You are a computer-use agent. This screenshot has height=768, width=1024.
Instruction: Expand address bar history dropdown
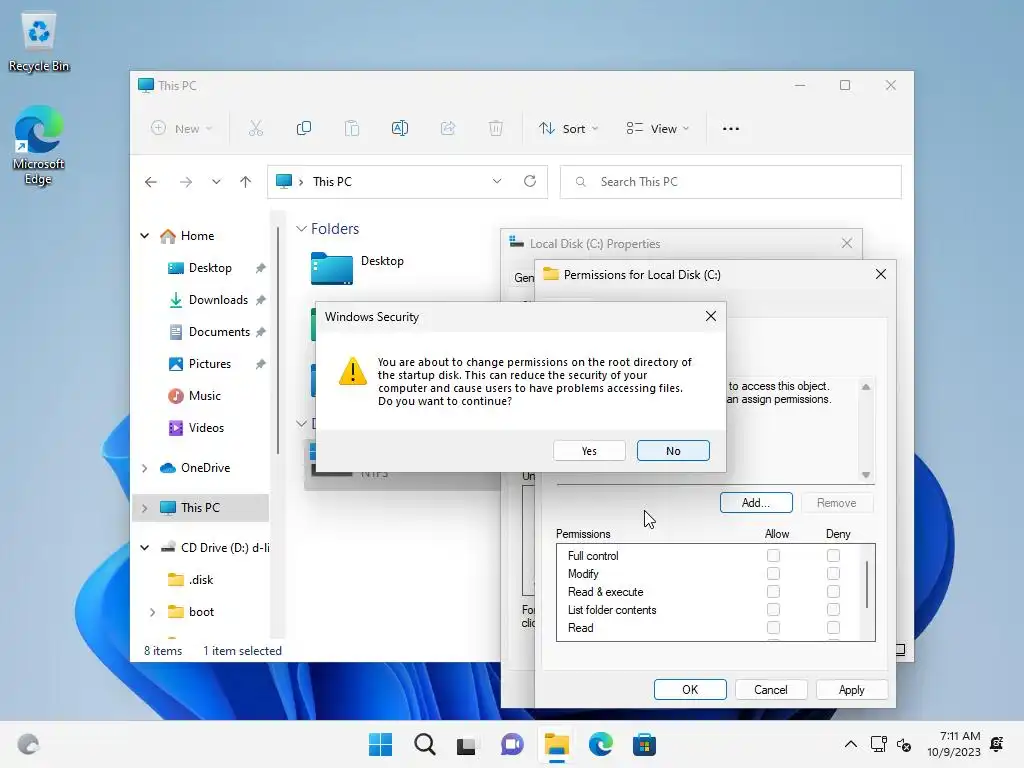(x=497, y=182)
